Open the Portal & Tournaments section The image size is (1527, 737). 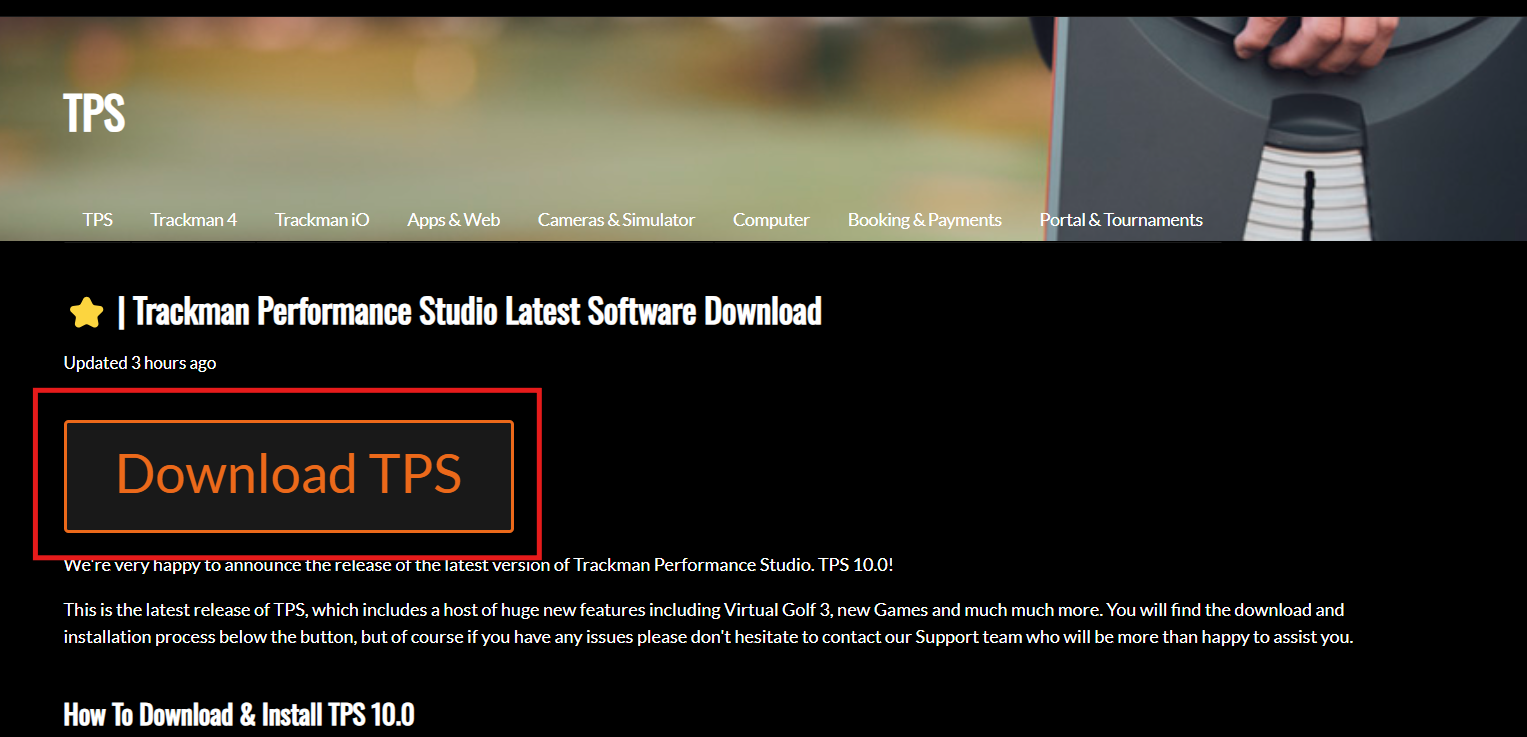click(1120, 219)
